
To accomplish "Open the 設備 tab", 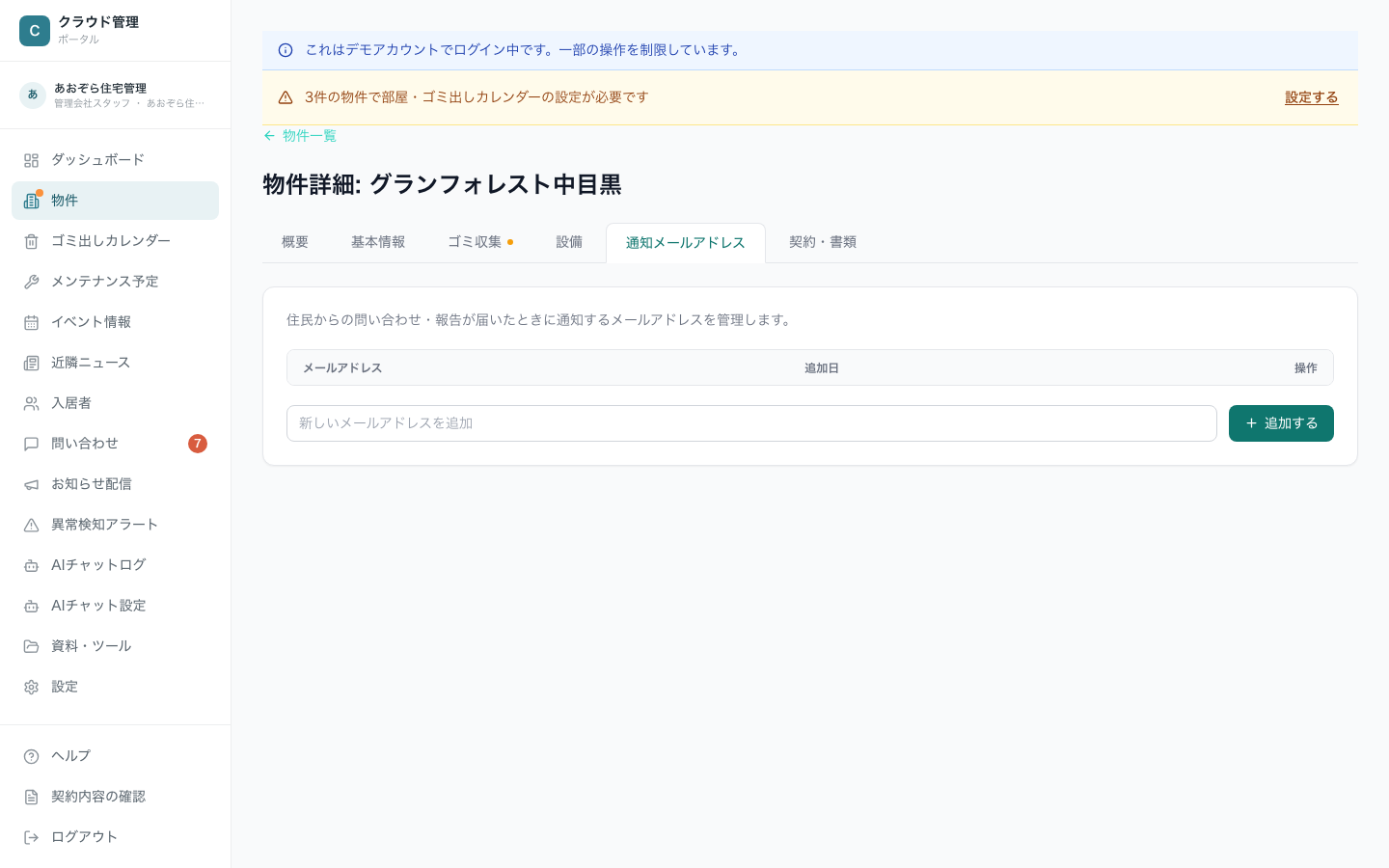I will point(569,242).
